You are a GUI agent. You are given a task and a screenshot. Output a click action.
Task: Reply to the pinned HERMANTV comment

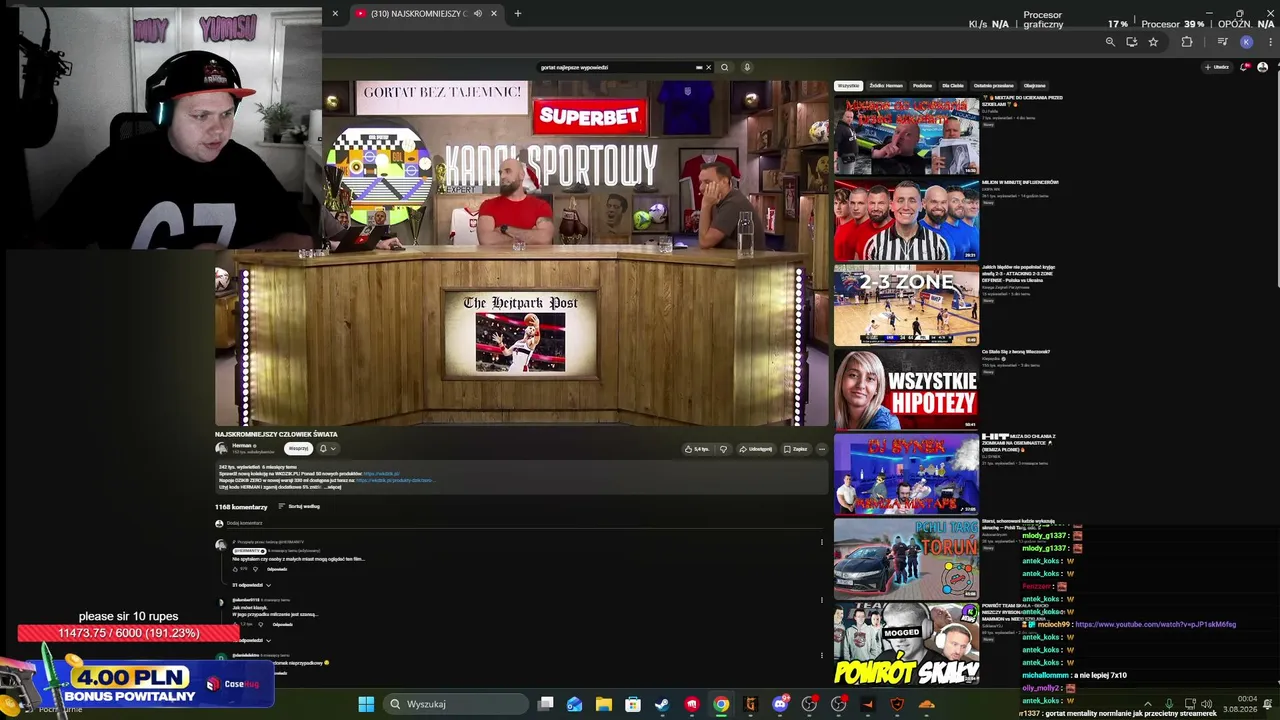click(277, 569)
